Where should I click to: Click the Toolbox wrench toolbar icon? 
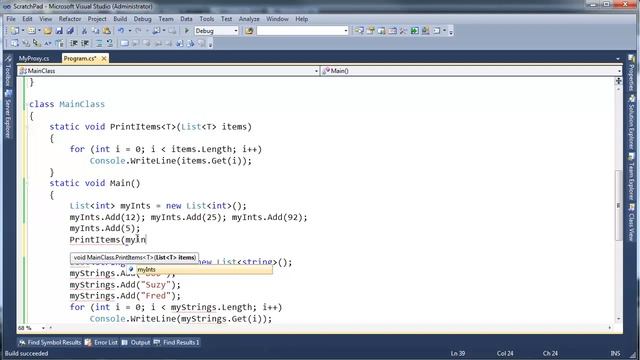pyautogui.click(x=403, y=31)
